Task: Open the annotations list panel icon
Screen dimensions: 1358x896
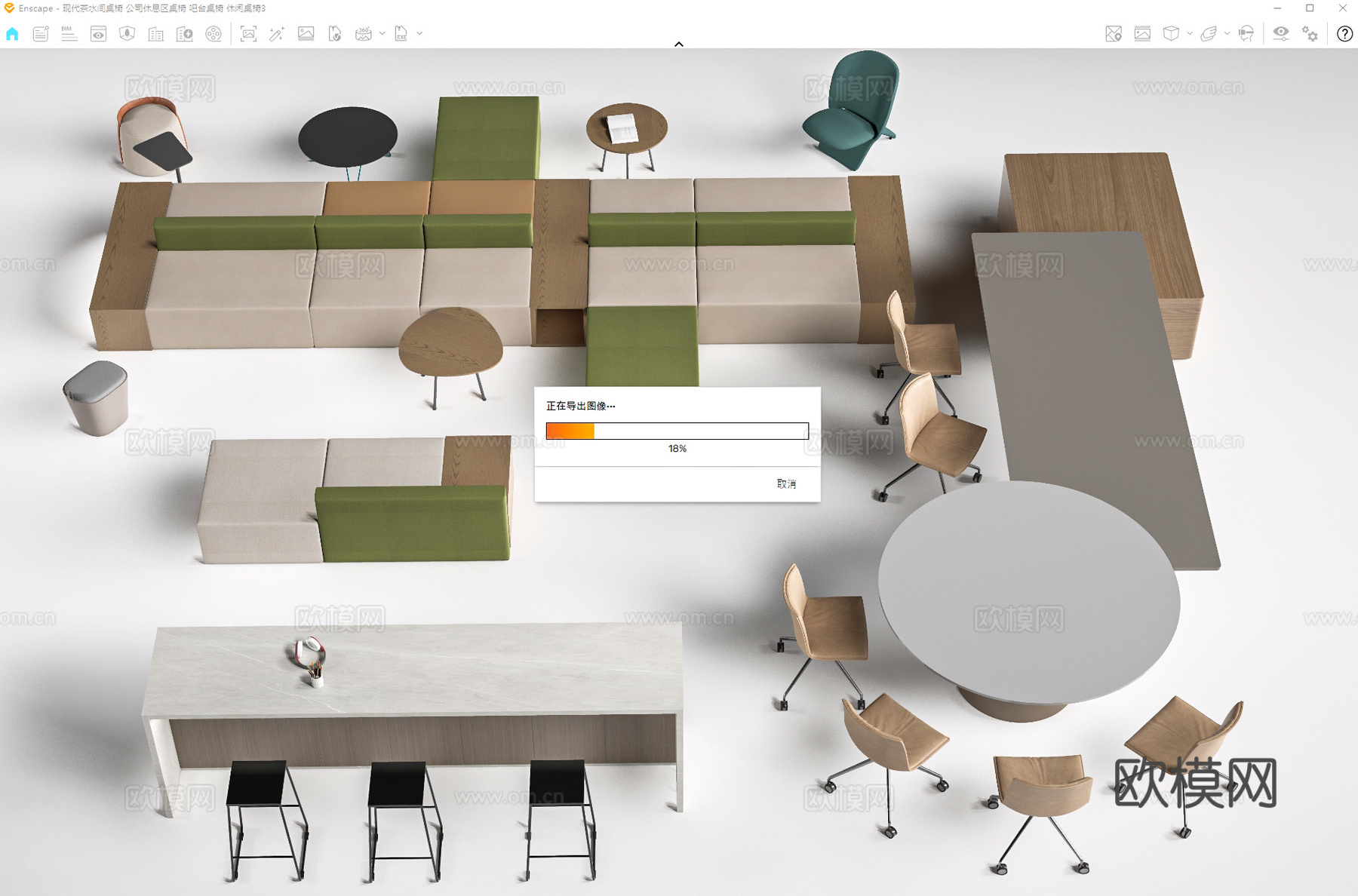Action: (41, 34)
